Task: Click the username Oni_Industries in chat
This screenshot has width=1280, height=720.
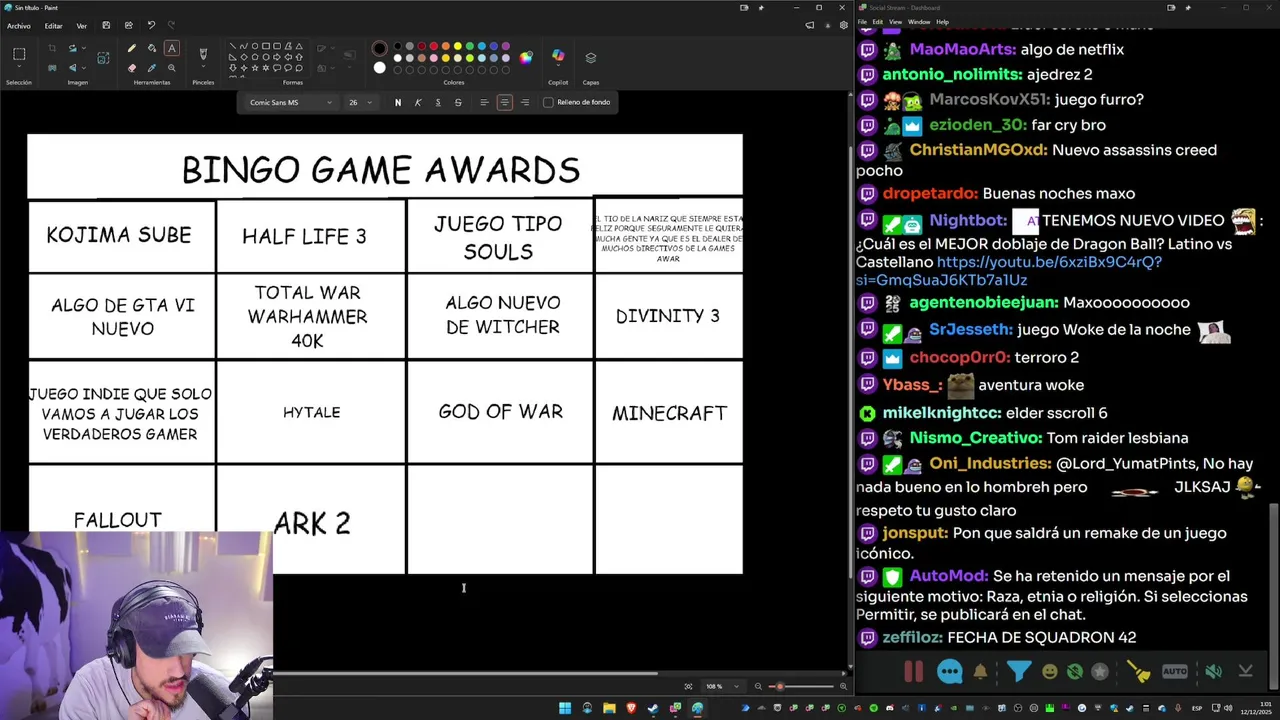Action: pyautogui.click(x=989, y=463)
